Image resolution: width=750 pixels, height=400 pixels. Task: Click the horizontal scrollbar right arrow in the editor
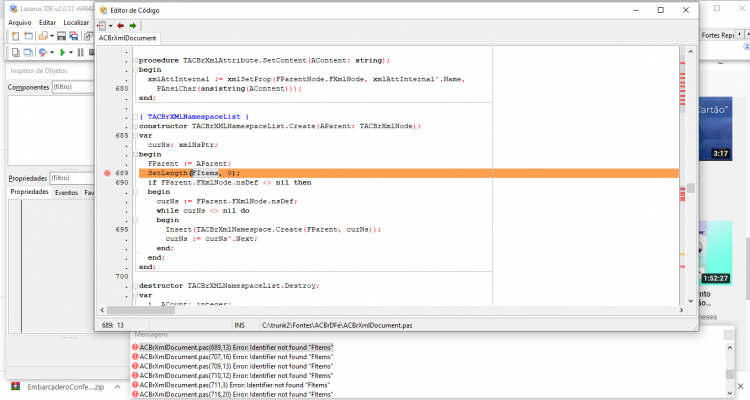tap(682, 310)
